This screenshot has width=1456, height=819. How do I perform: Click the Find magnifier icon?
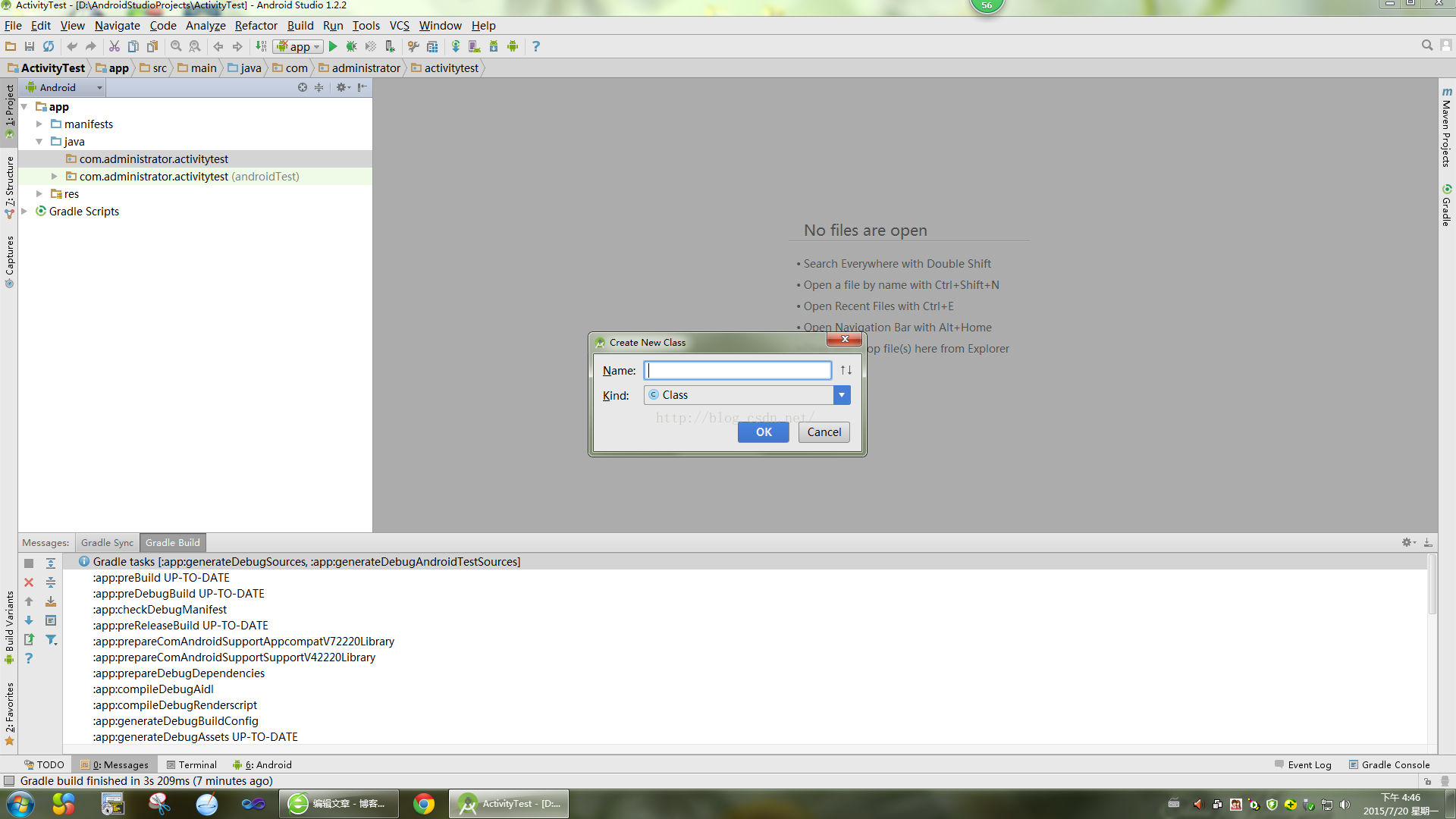(x=176, y=46)
